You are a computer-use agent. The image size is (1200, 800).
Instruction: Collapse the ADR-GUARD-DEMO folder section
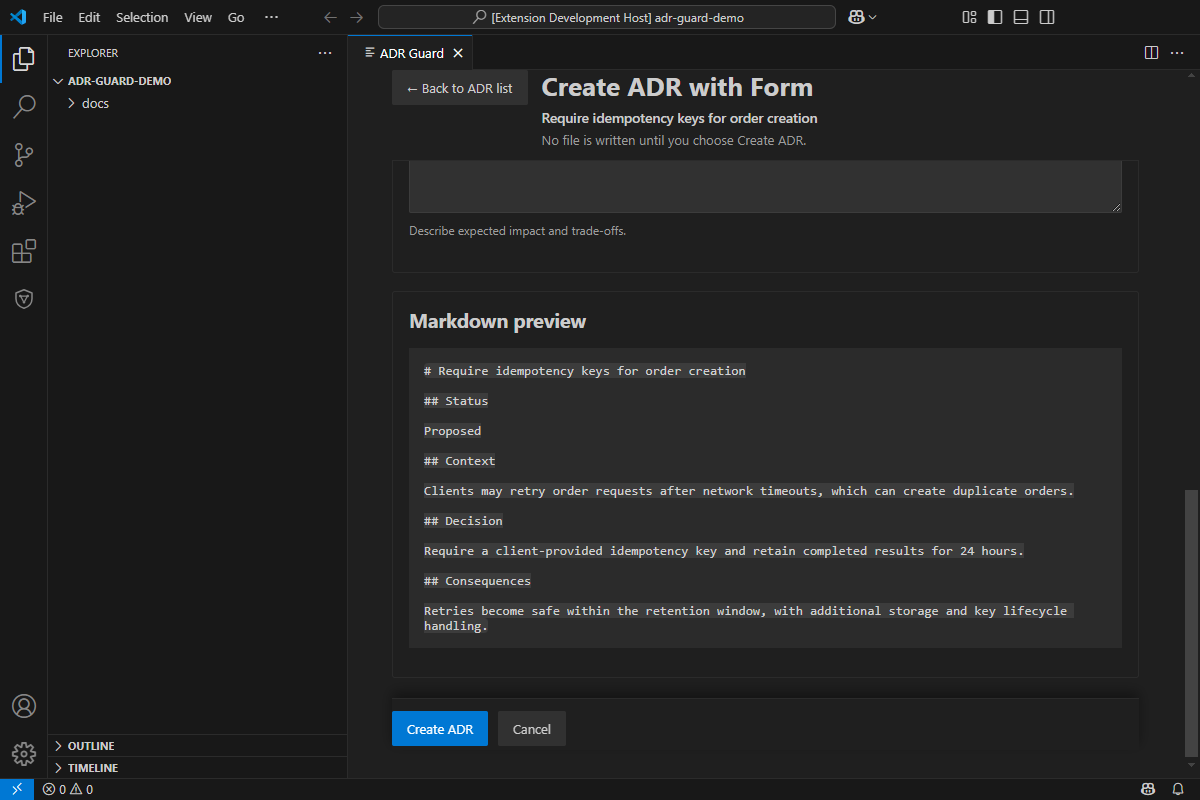(x=198, y=81)
